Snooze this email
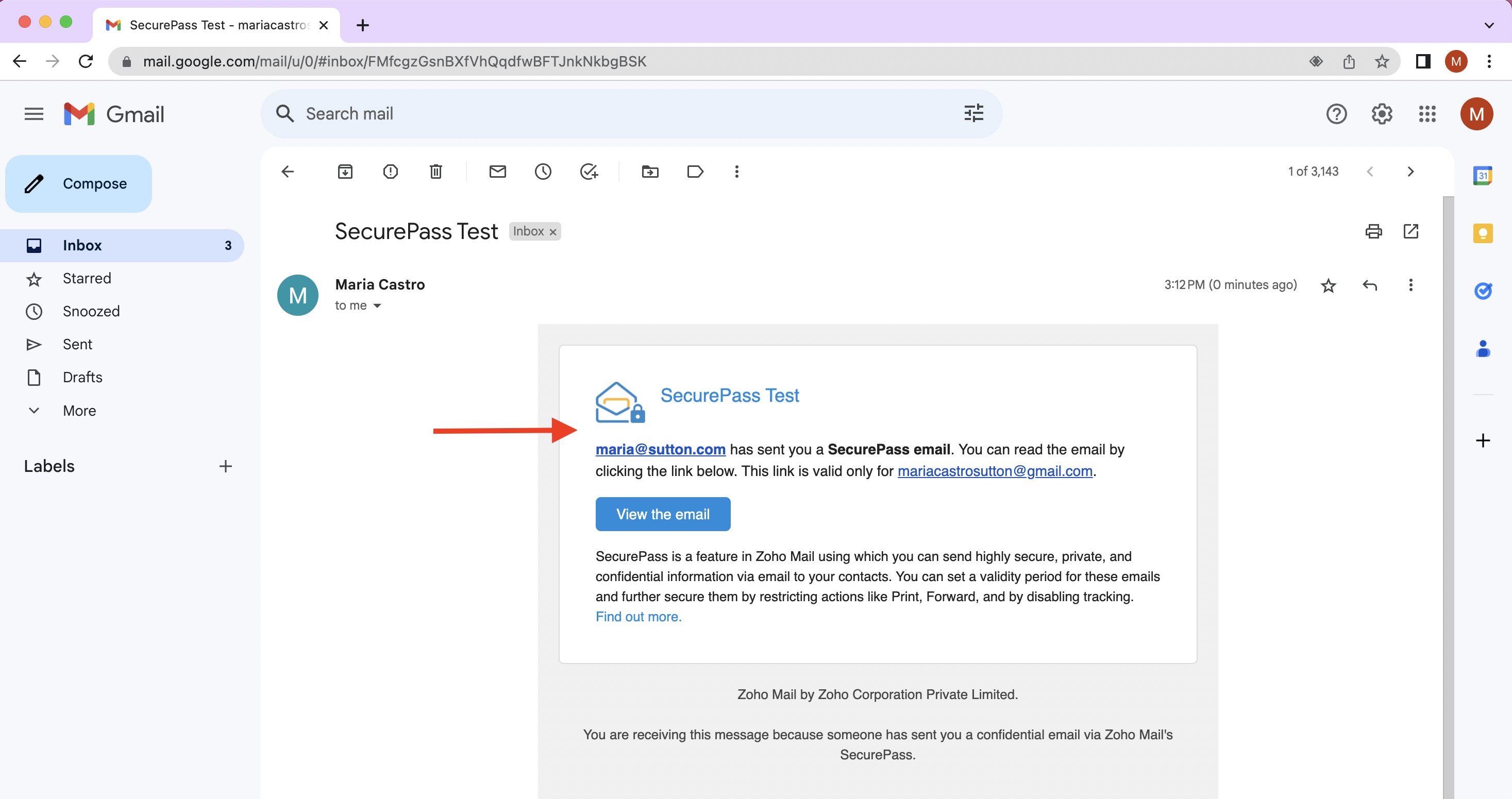 (543, 172)
